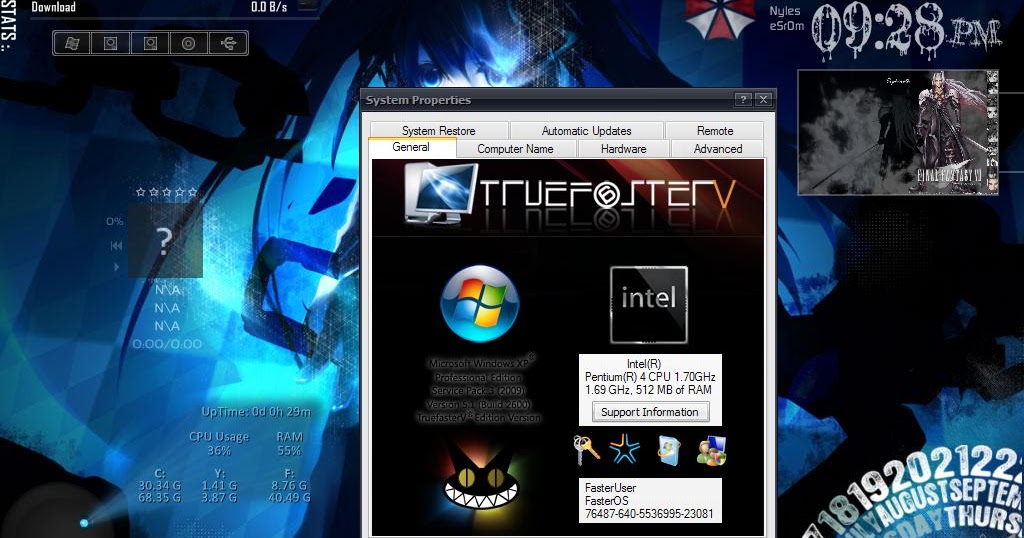Screen dimensions: 1024x538
Task: Click the Pentium(R) 4 CPU 1.70GHz text
Action: (650, 377)
